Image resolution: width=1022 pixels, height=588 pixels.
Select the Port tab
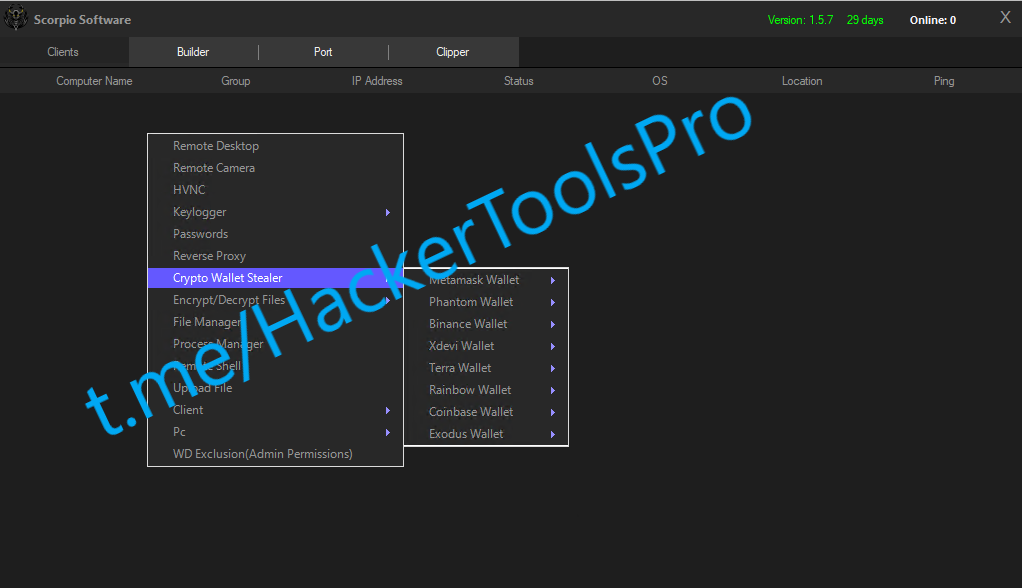coord(323,52)
